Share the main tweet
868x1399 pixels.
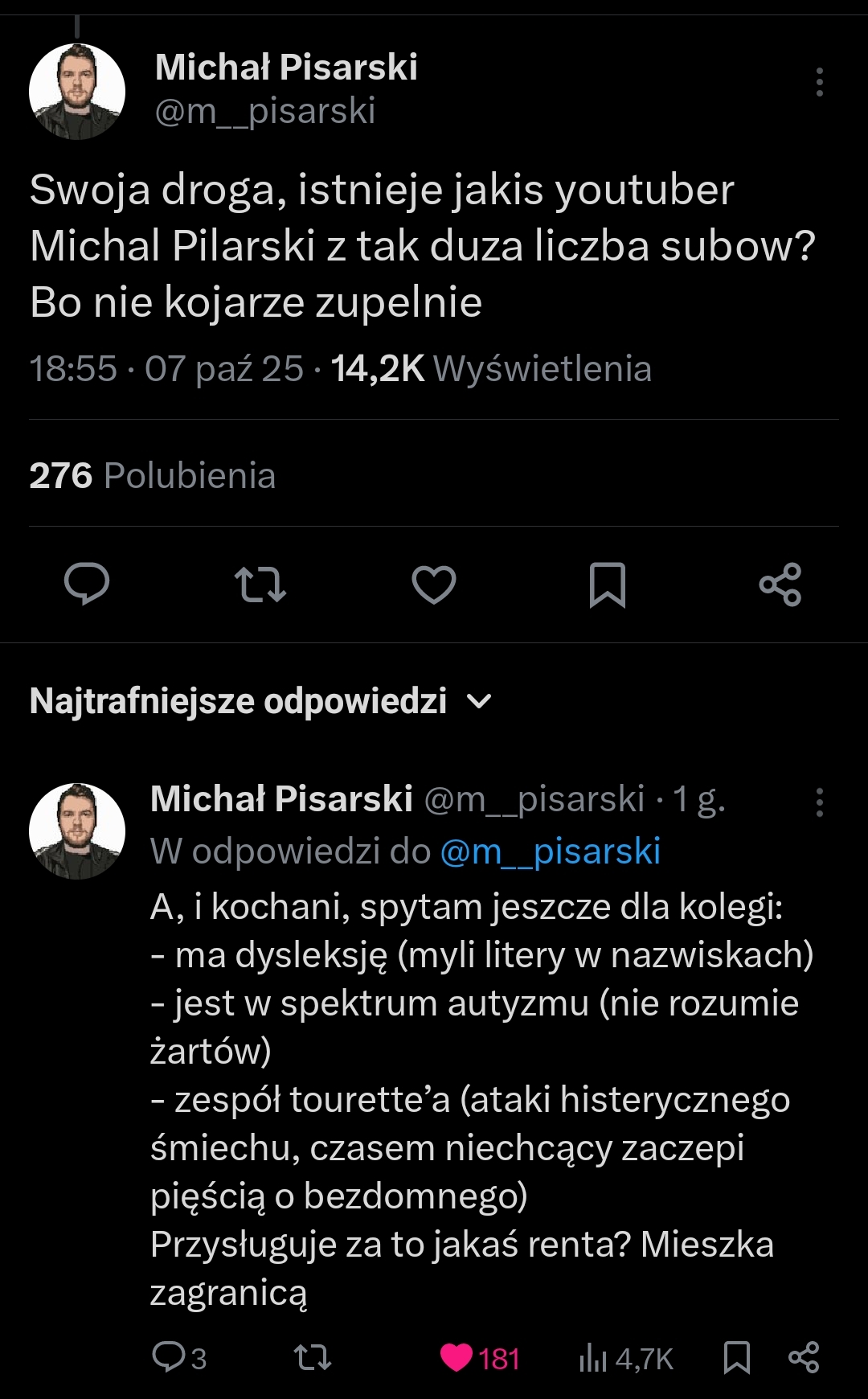(x=780, y=584)
